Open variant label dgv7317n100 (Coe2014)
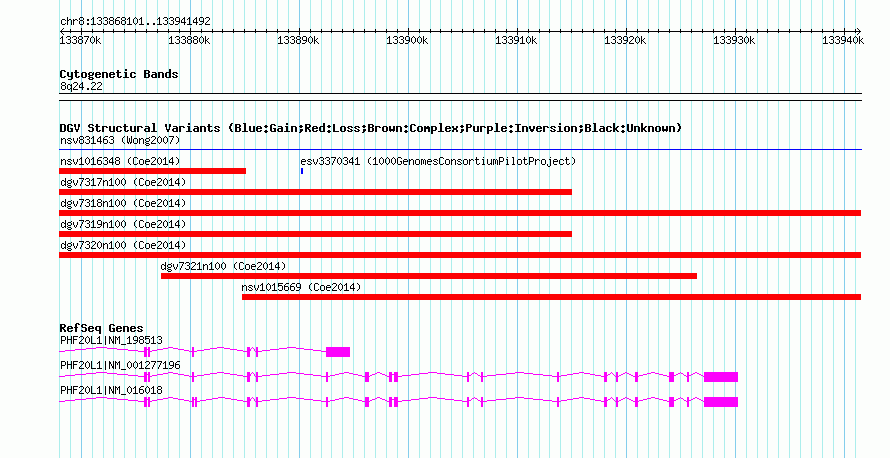This screenshot has height=458, width=890. click(123, 182)
